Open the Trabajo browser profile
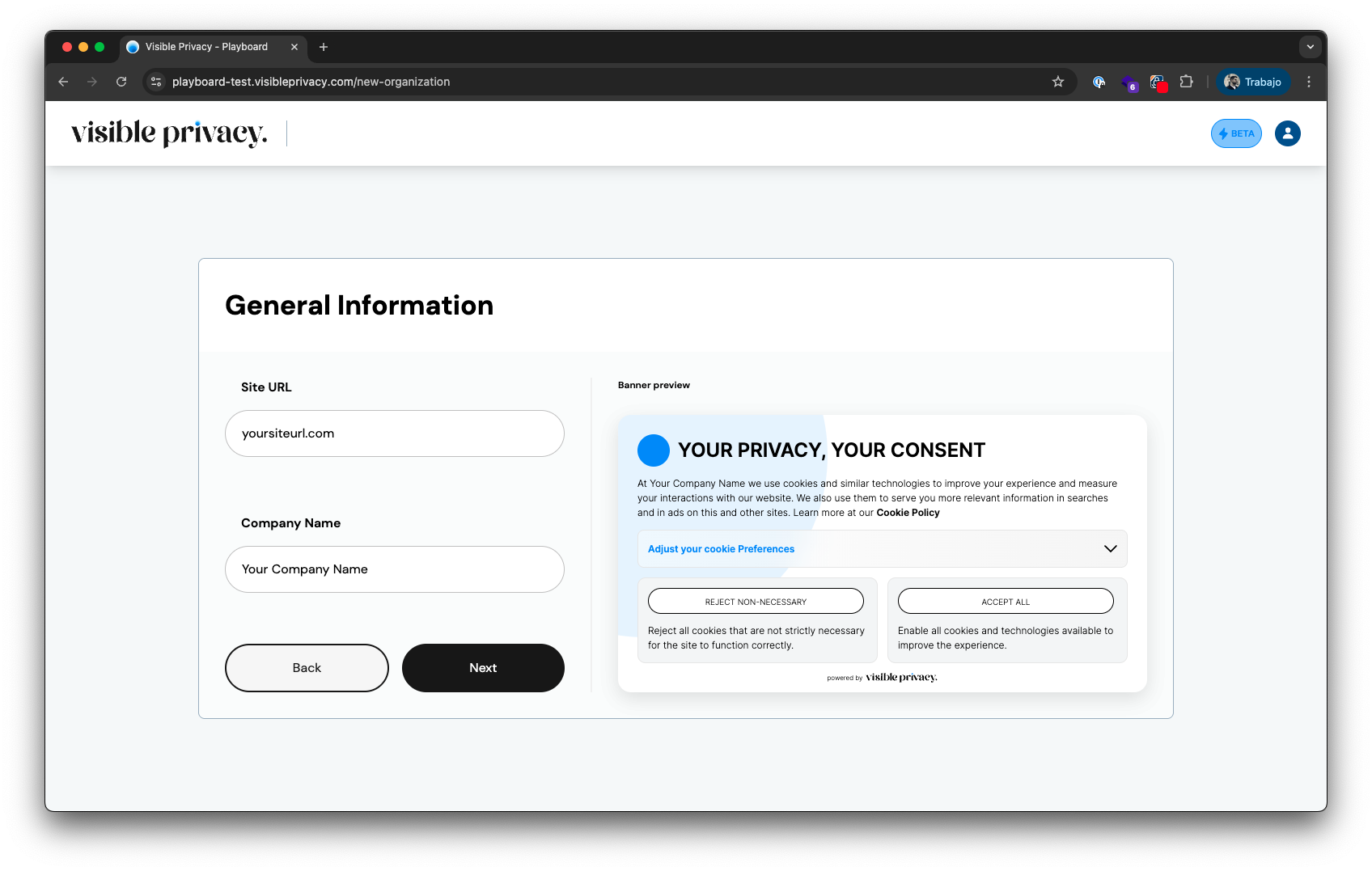This screenshot has height=871, width=1372. [x=1253, y=82]
